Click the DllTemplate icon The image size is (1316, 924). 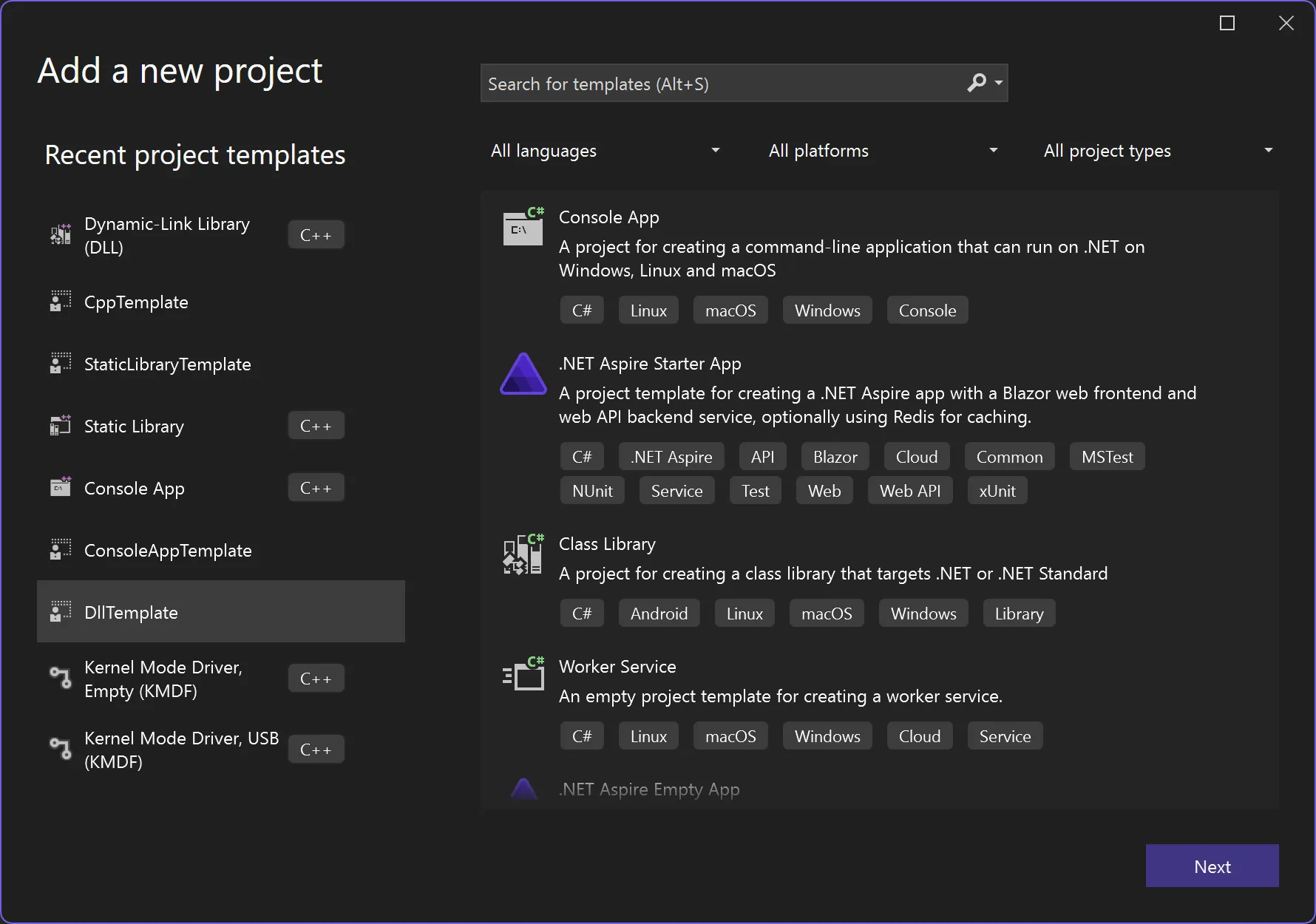point(61,612)
